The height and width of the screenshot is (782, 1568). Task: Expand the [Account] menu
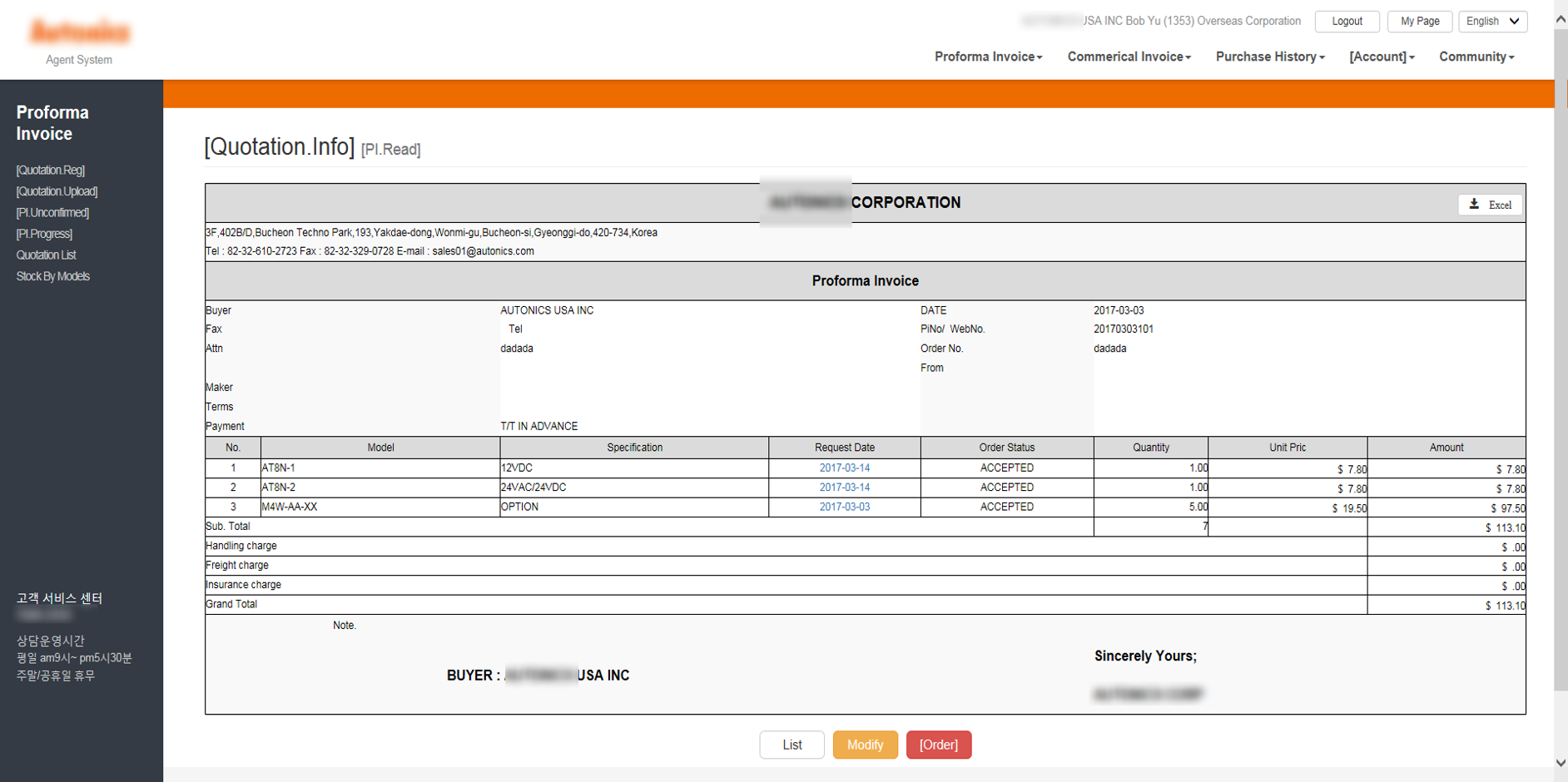click(x=1382, y=57)
